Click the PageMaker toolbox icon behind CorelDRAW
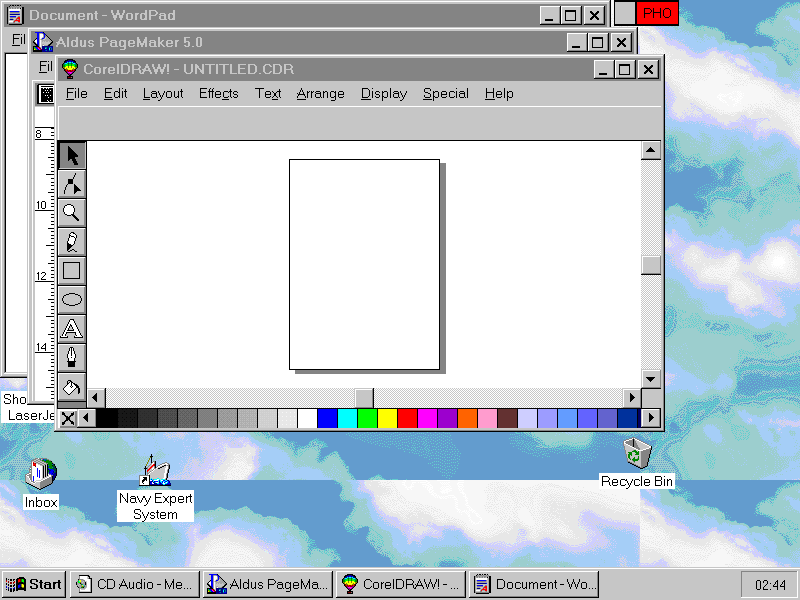This screenshot has height=600, width=800. (x=46, y=94)
